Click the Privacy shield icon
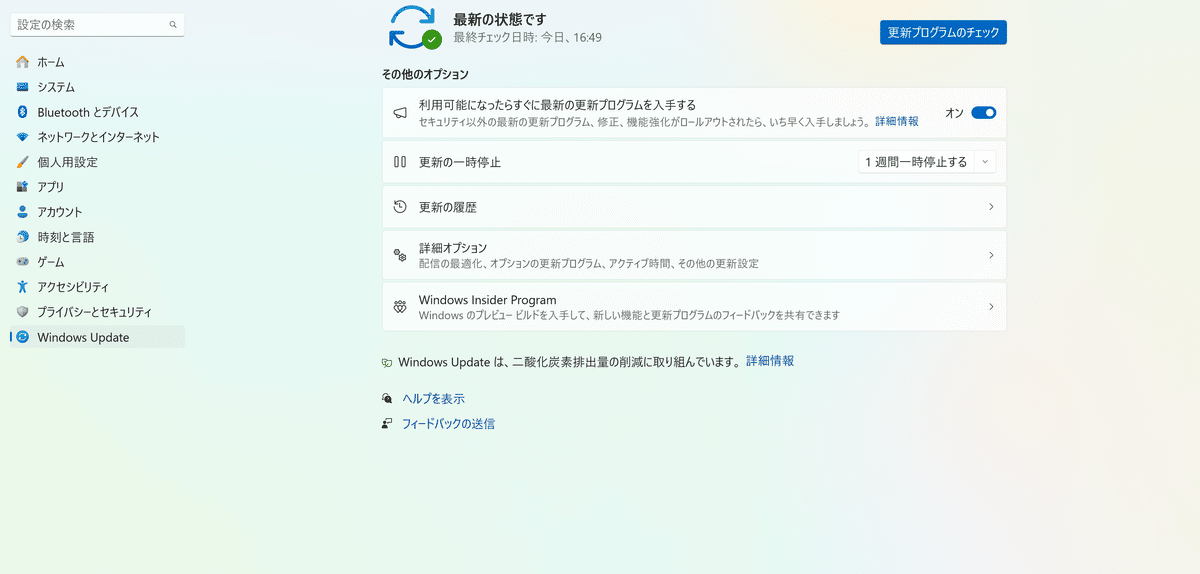 tap(22, 312)
